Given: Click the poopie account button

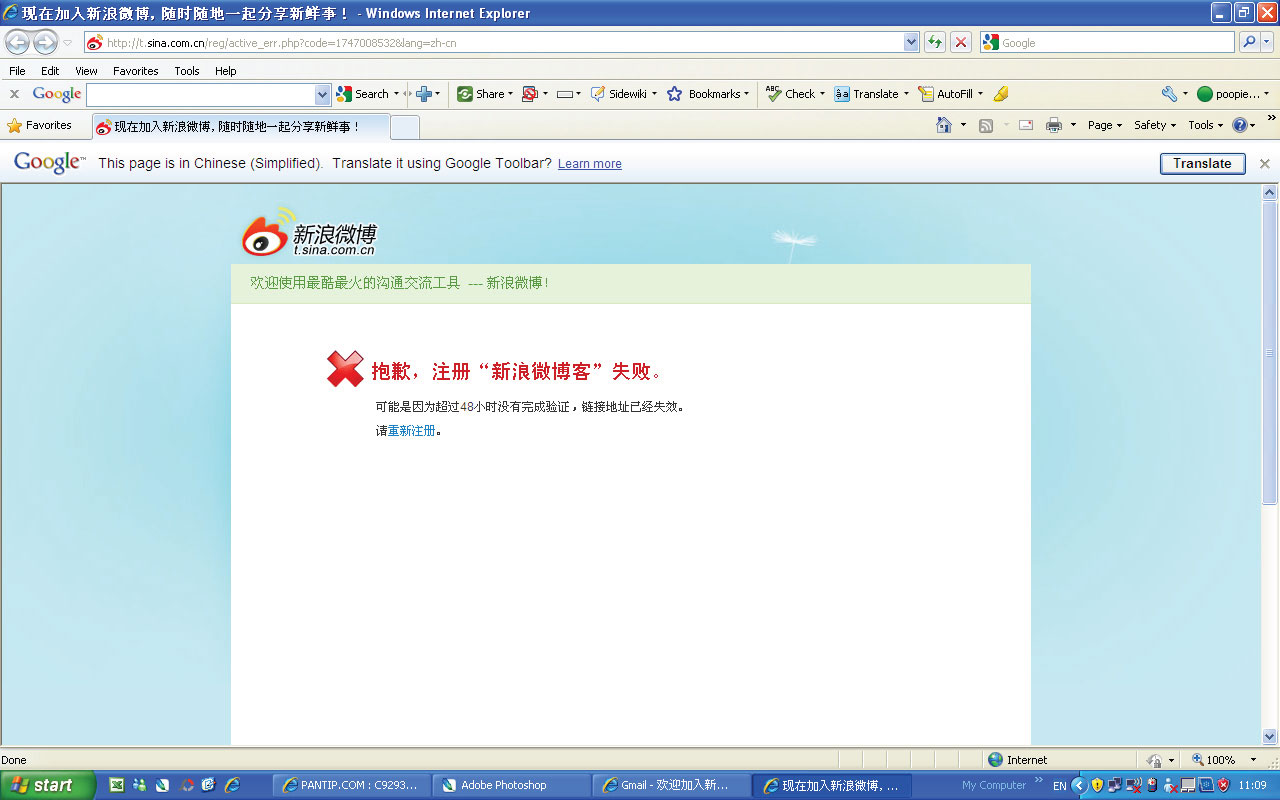Looking at the screenshot, I should 1232,94.
